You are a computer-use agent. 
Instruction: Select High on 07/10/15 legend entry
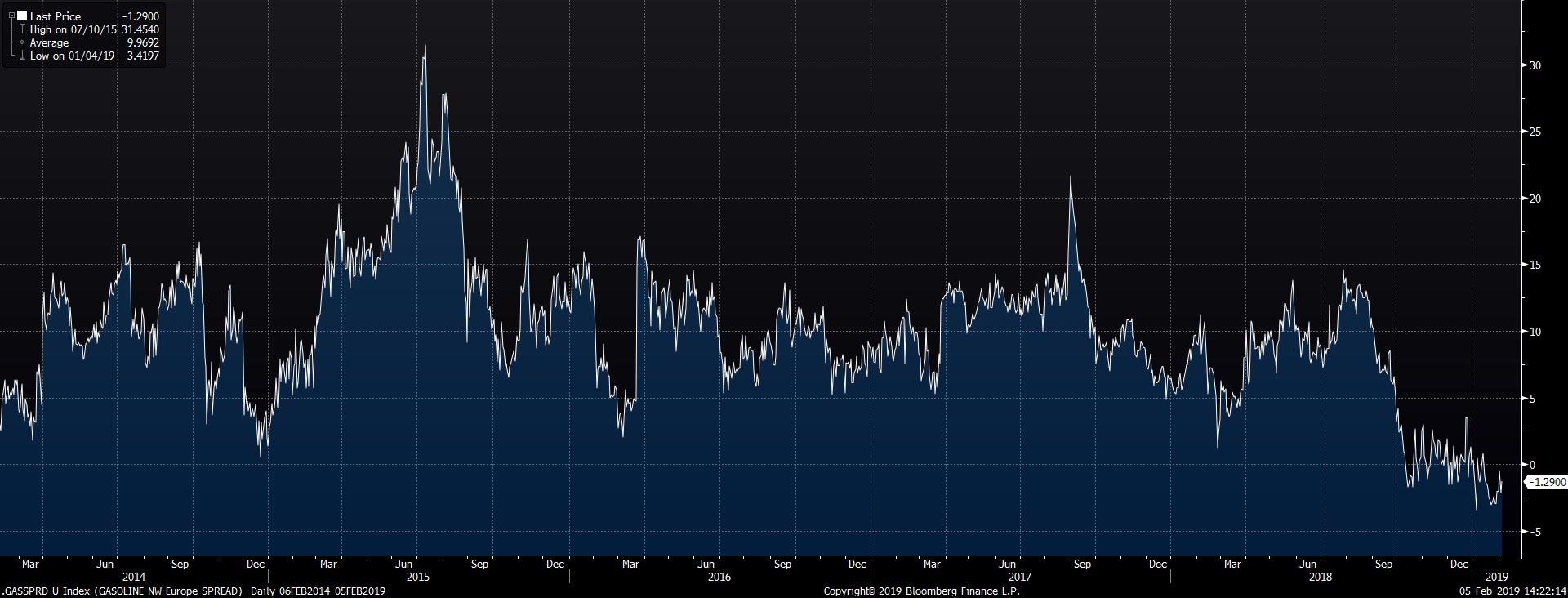73,29
